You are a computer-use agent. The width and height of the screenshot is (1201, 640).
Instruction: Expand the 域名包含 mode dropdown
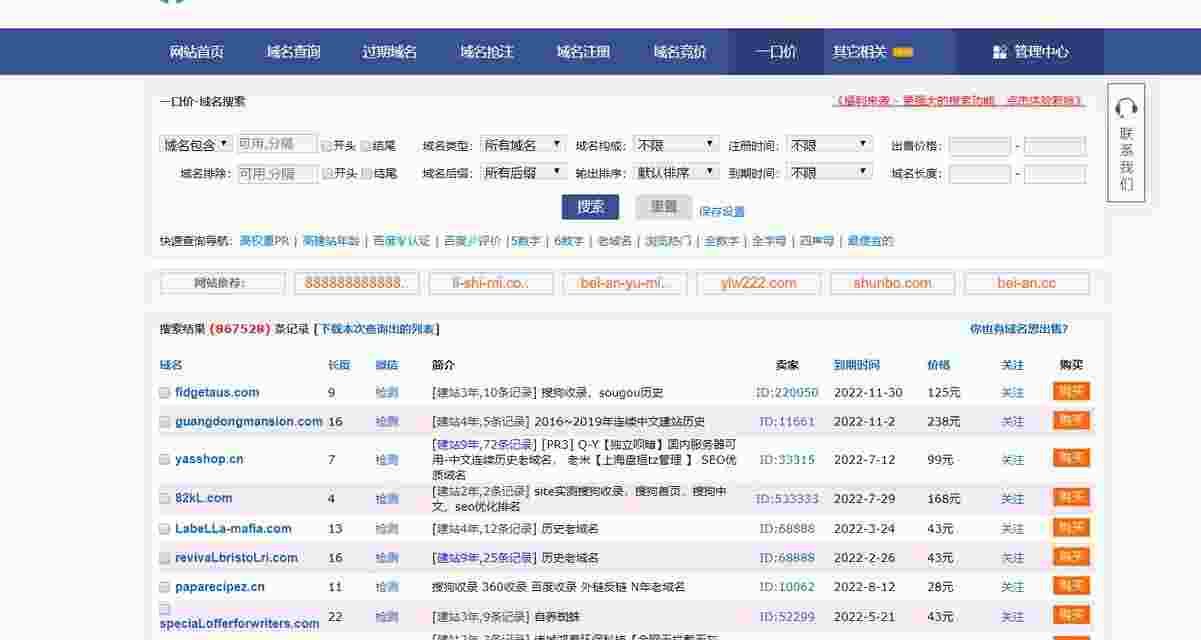(x=197, y=145)
